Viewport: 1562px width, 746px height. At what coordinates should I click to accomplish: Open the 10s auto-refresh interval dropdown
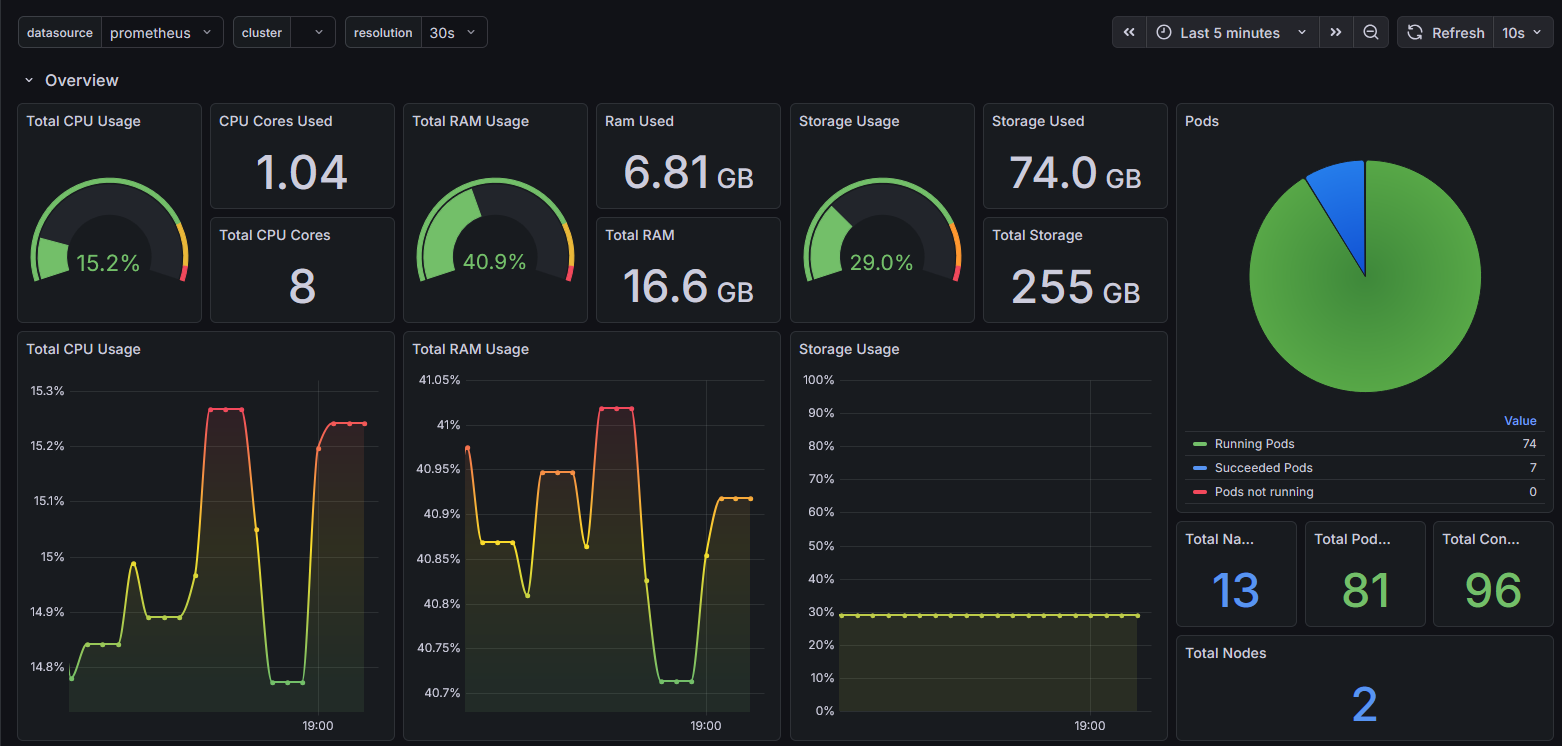pos(1521,32)
